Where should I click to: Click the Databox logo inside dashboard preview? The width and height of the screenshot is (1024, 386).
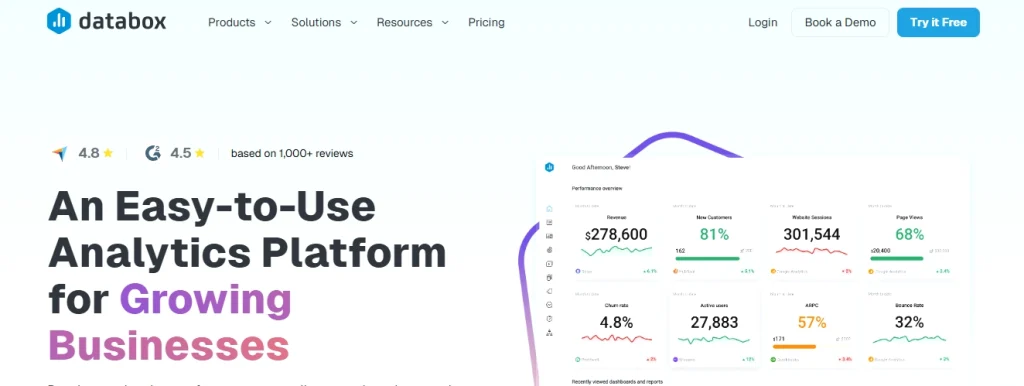click(x=549, y=167)
